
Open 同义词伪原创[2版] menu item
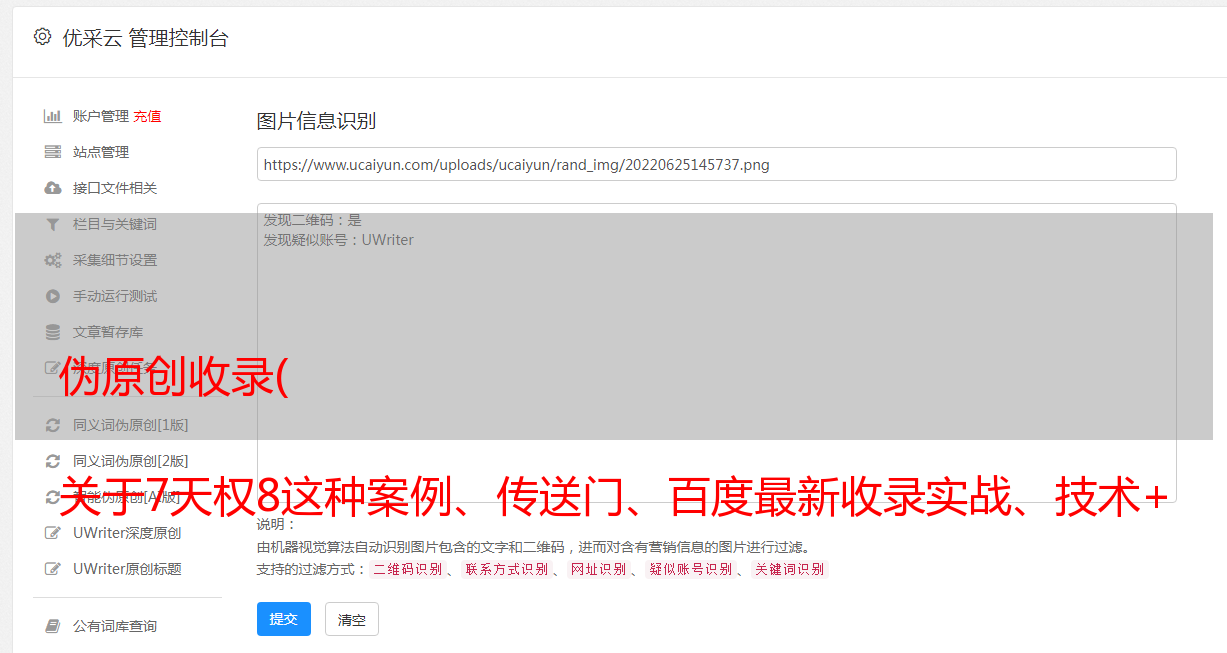(130, 461)
